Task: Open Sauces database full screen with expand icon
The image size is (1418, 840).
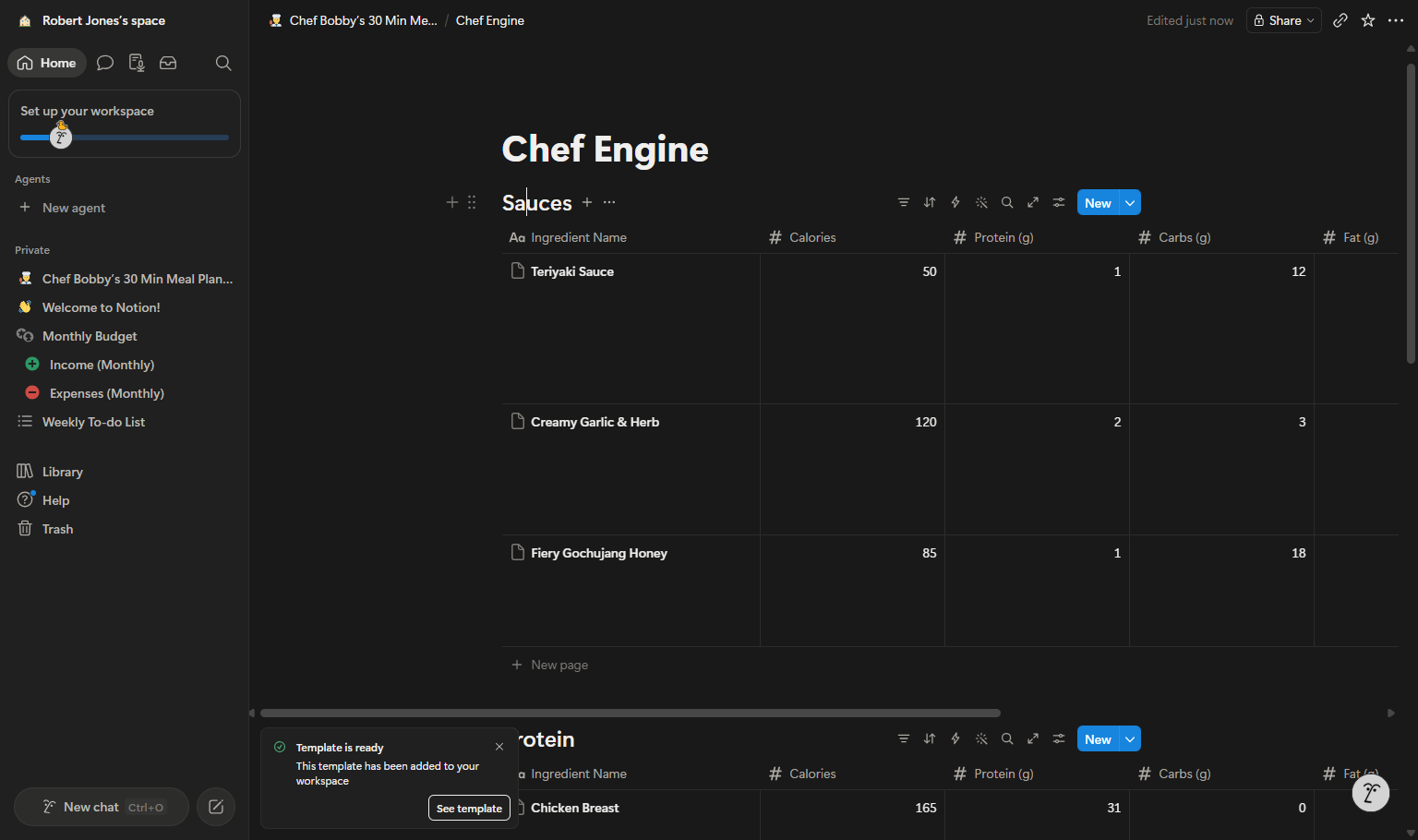Action: tap(1033, 202)
